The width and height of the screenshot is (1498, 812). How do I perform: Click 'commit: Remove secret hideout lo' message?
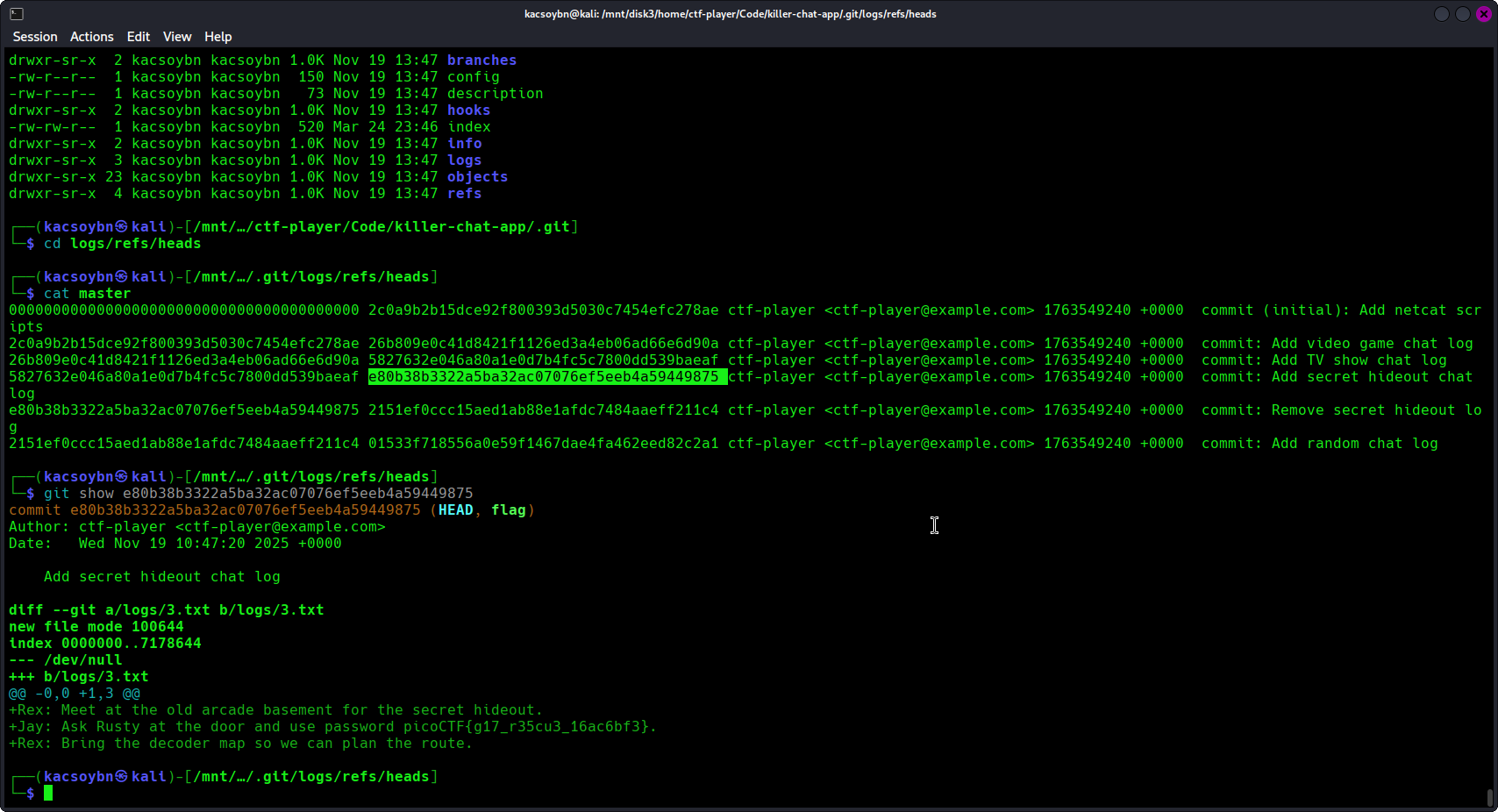click(1341, 410)
